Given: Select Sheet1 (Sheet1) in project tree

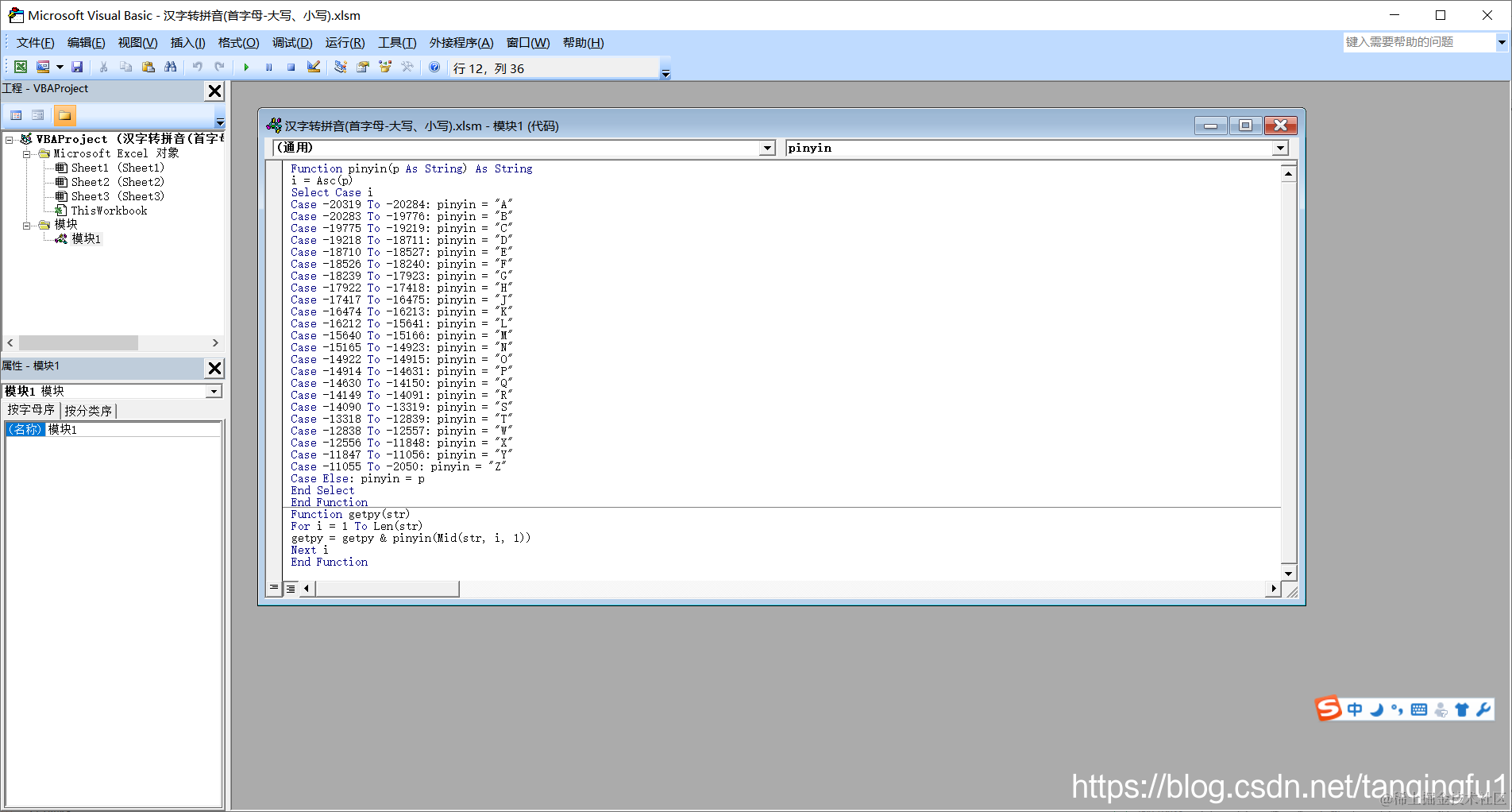Looking at the screenshot, I should click(118, 168).
